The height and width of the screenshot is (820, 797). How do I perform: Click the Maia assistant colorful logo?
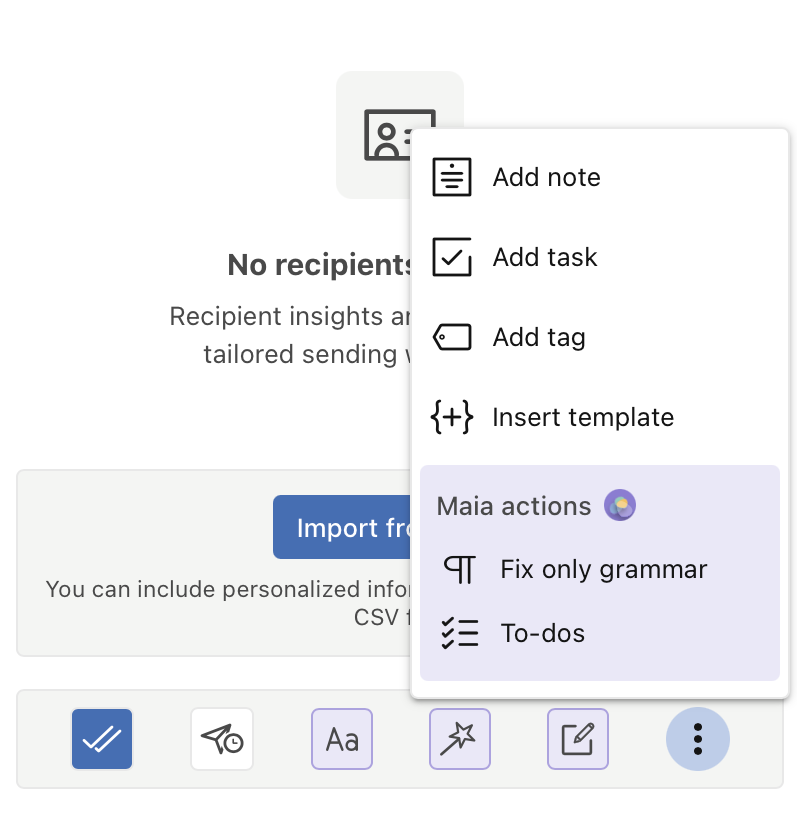pyautogui.click(x=620, y=505)
